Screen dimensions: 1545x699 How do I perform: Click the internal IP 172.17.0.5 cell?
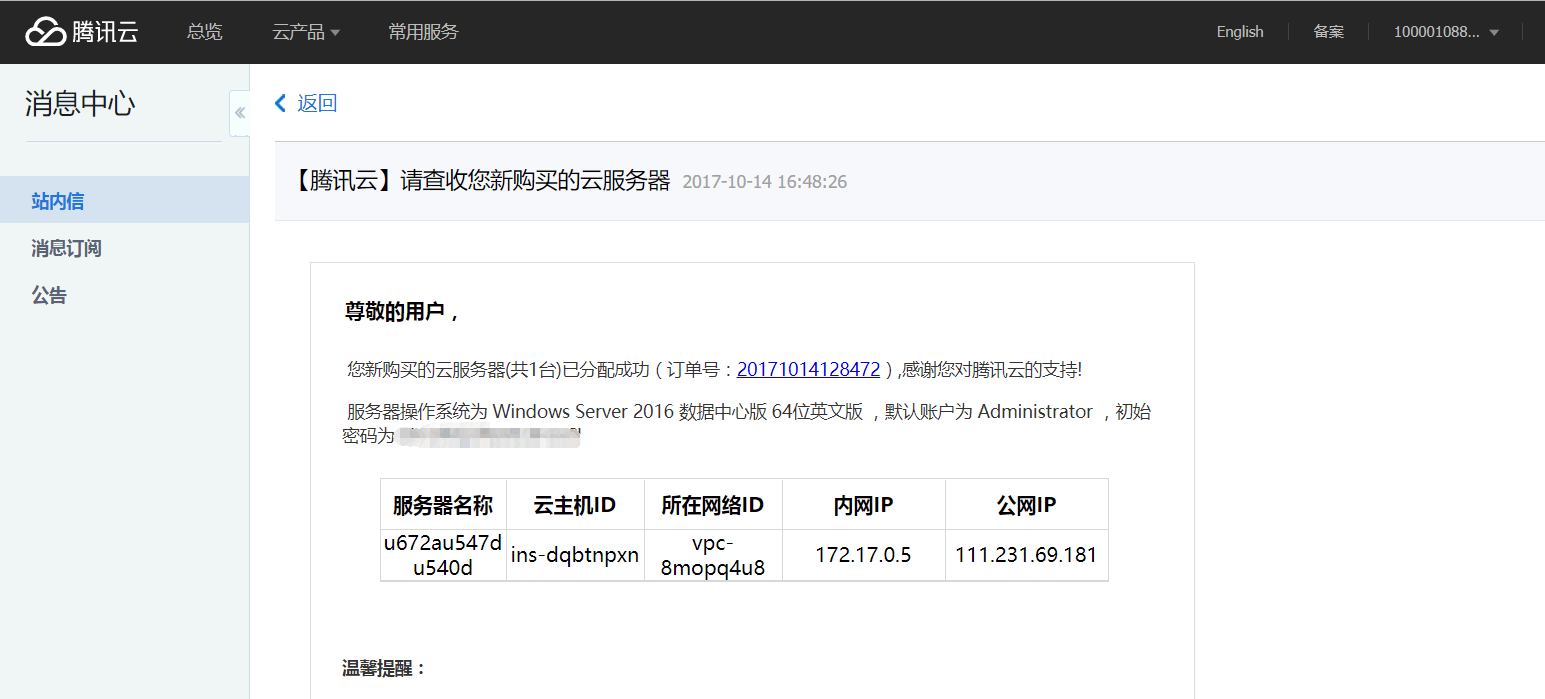point(863,555)
